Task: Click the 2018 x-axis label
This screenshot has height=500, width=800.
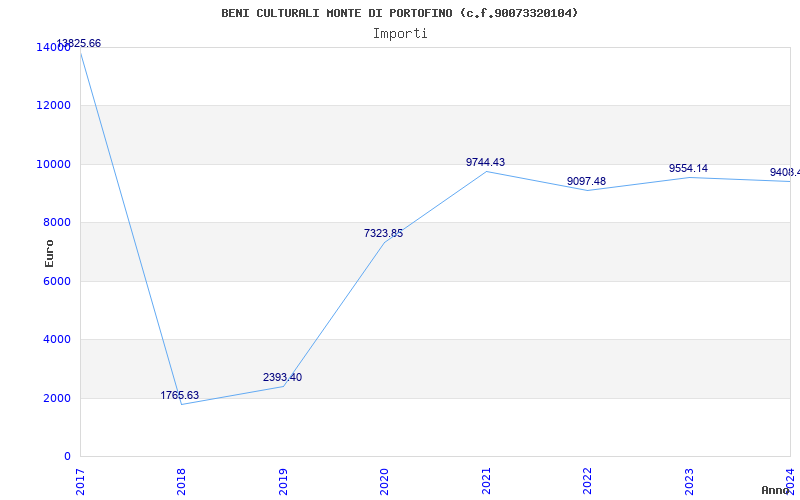Action: pos(181,482)
